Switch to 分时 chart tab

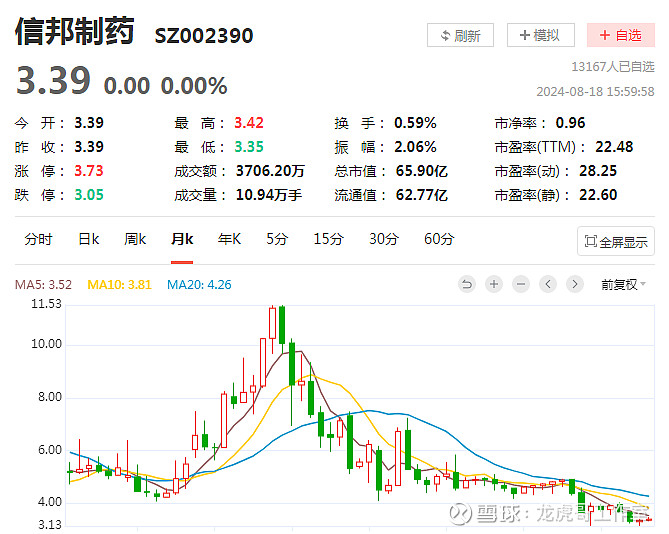click(x=38, y=239)
